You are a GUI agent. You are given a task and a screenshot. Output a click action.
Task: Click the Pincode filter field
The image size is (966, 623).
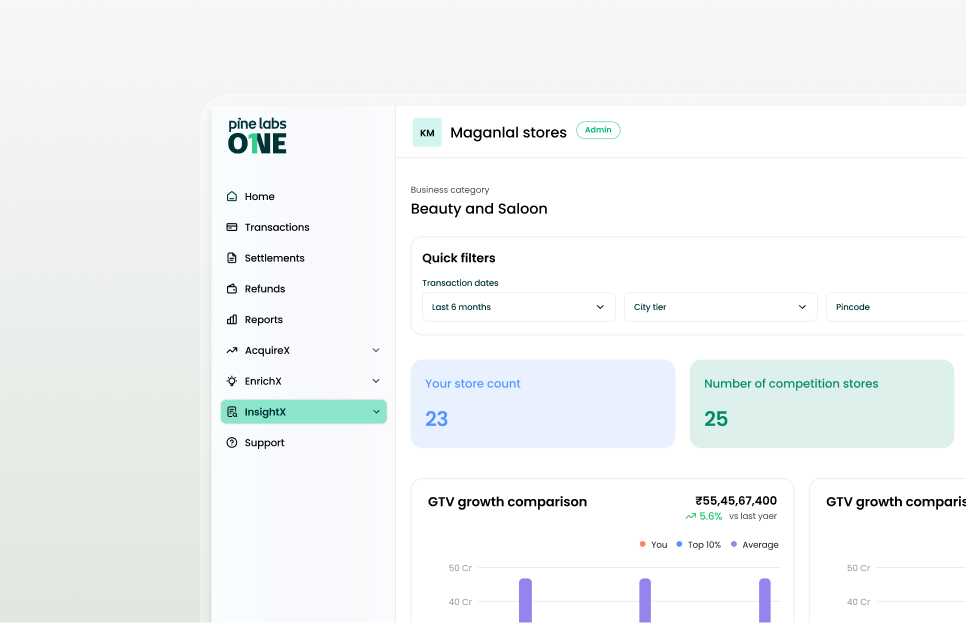[x=896, y=307]
